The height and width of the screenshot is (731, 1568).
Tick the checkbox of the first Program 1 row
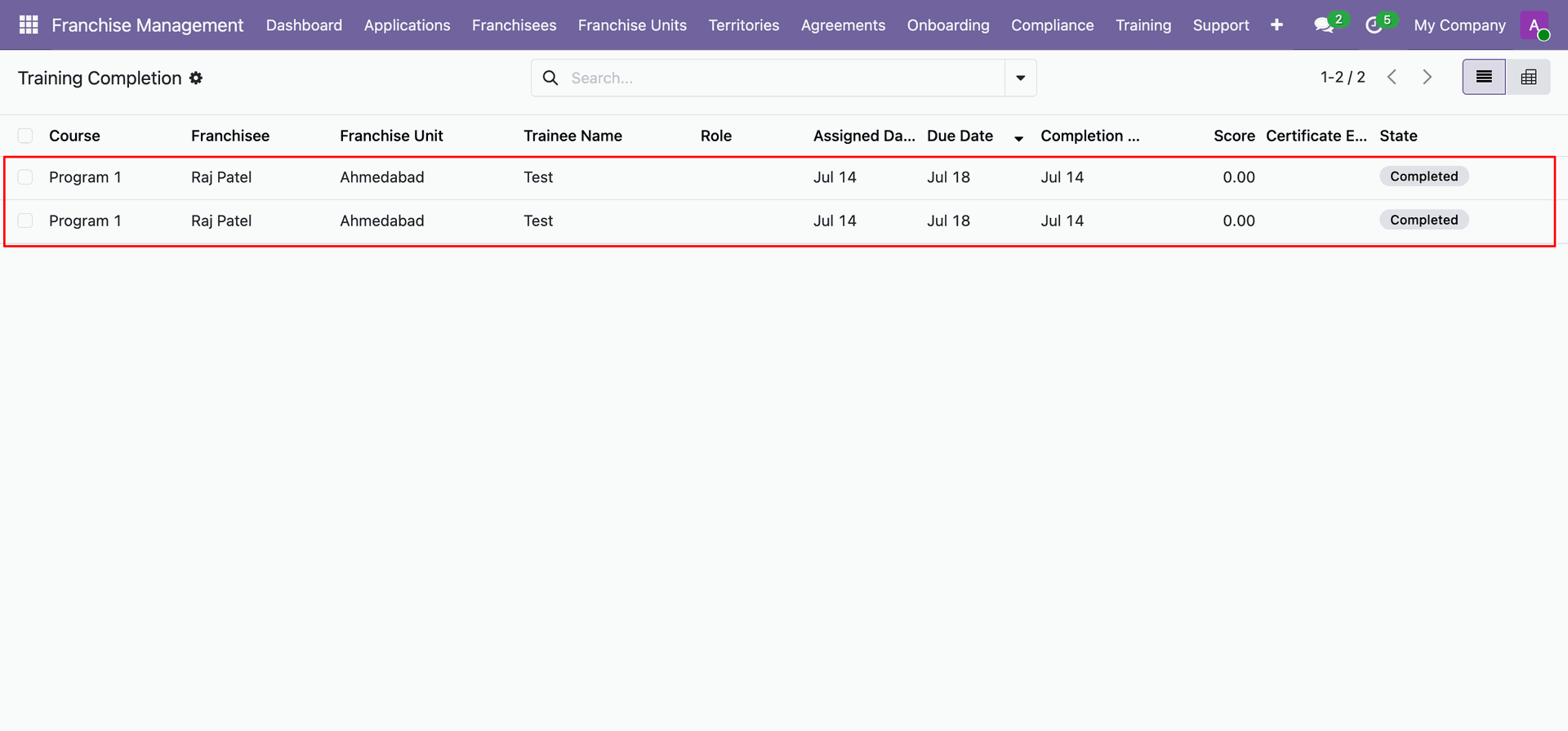coord(25,177)
